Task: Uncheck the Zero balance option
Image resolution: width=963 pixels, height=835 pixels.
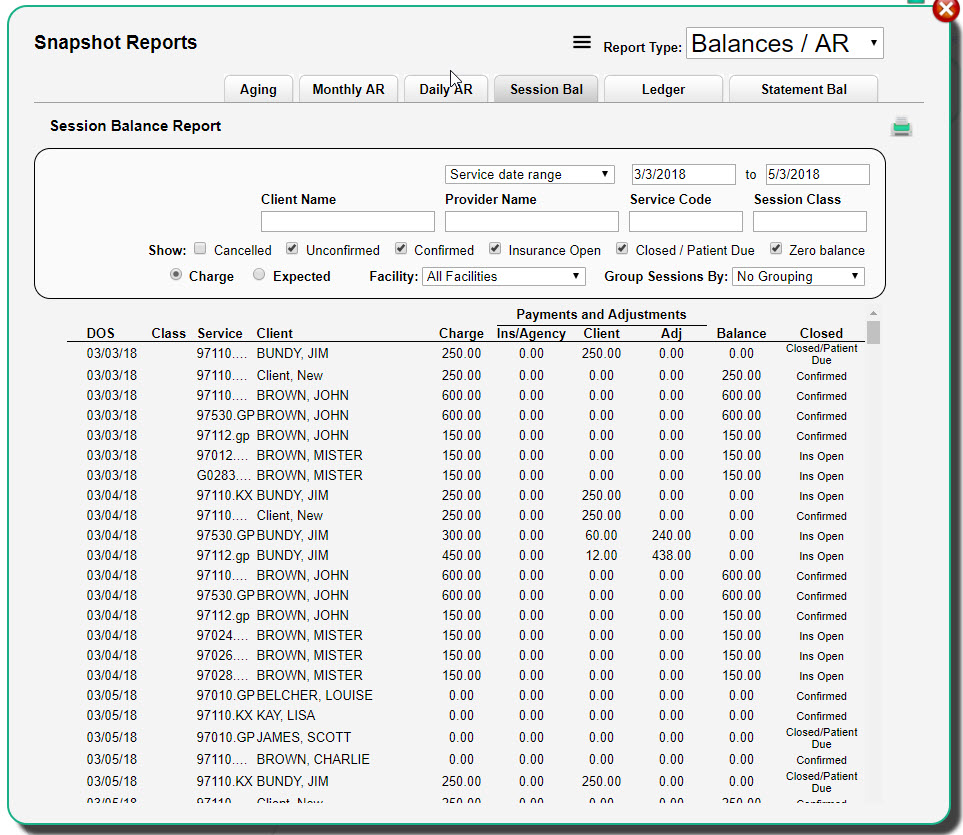Action: [777, 249]
